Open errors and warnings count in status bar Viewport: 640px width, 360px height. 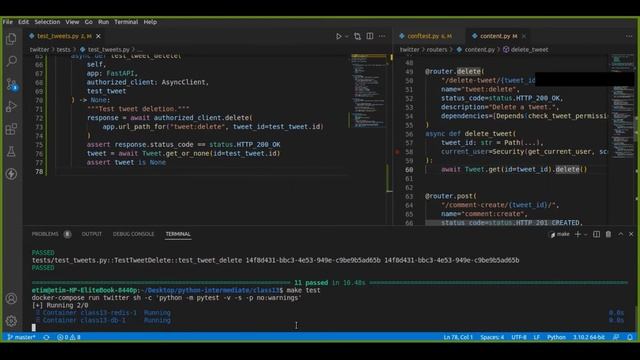[x=69, y=338]
